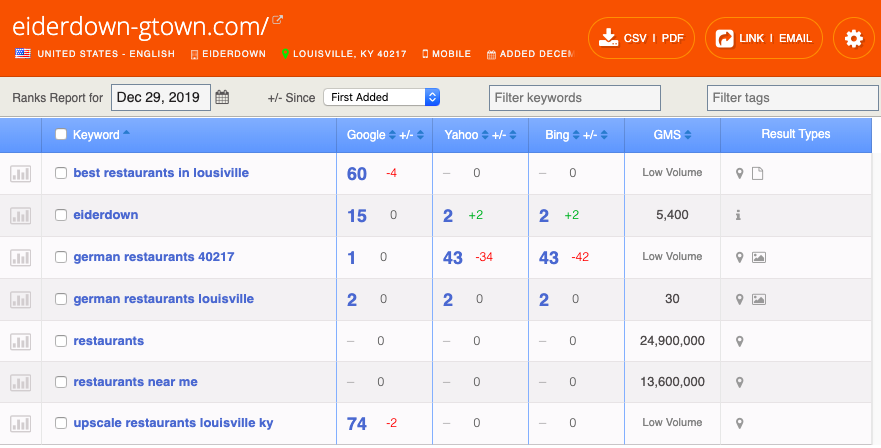Sort by the GMS column arrows
This screenshot has height=448, width=881.
pos(688,135)
